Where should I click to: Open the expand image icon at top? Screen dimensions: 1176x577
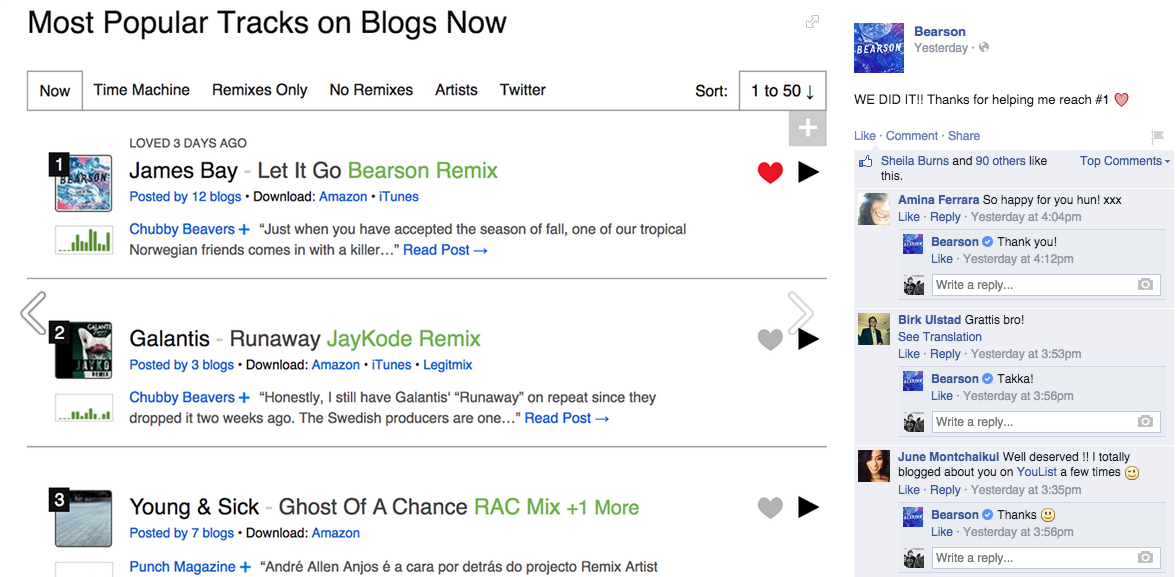tap(813, 22)
